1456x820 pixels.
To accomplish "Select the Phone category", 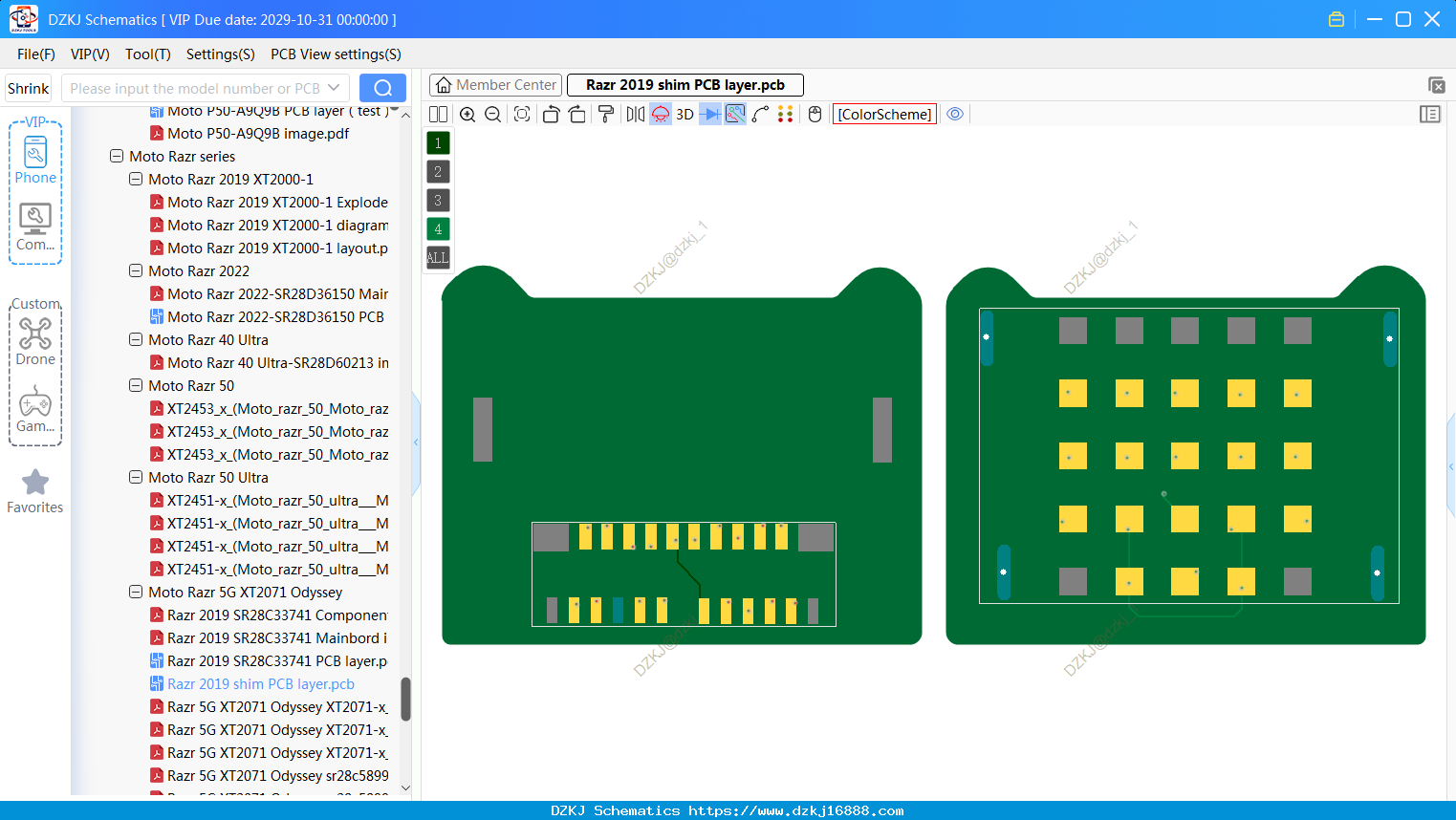I will (x=35, y=161).
